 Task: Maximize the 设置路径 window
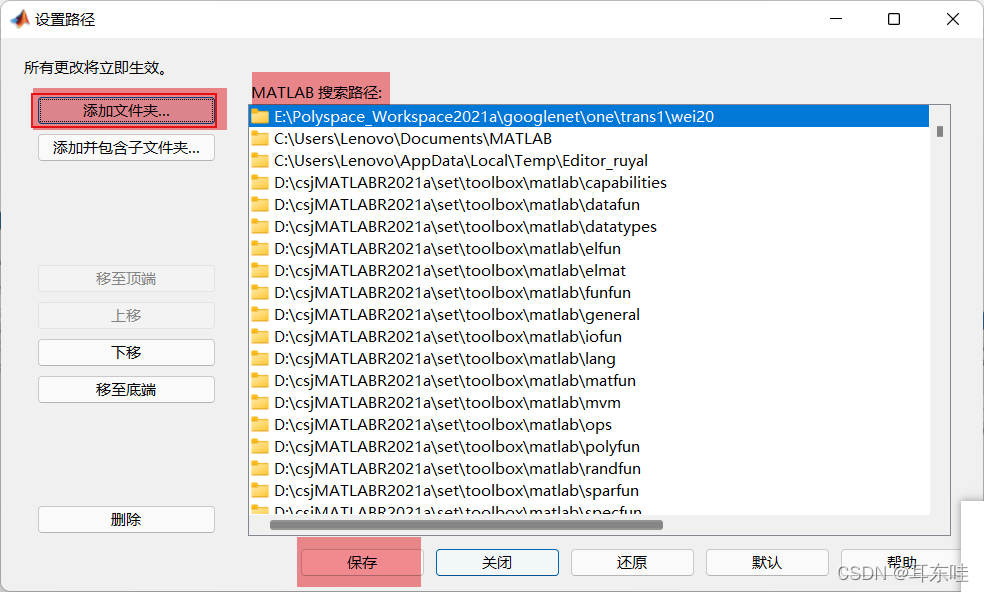[894, 19]
